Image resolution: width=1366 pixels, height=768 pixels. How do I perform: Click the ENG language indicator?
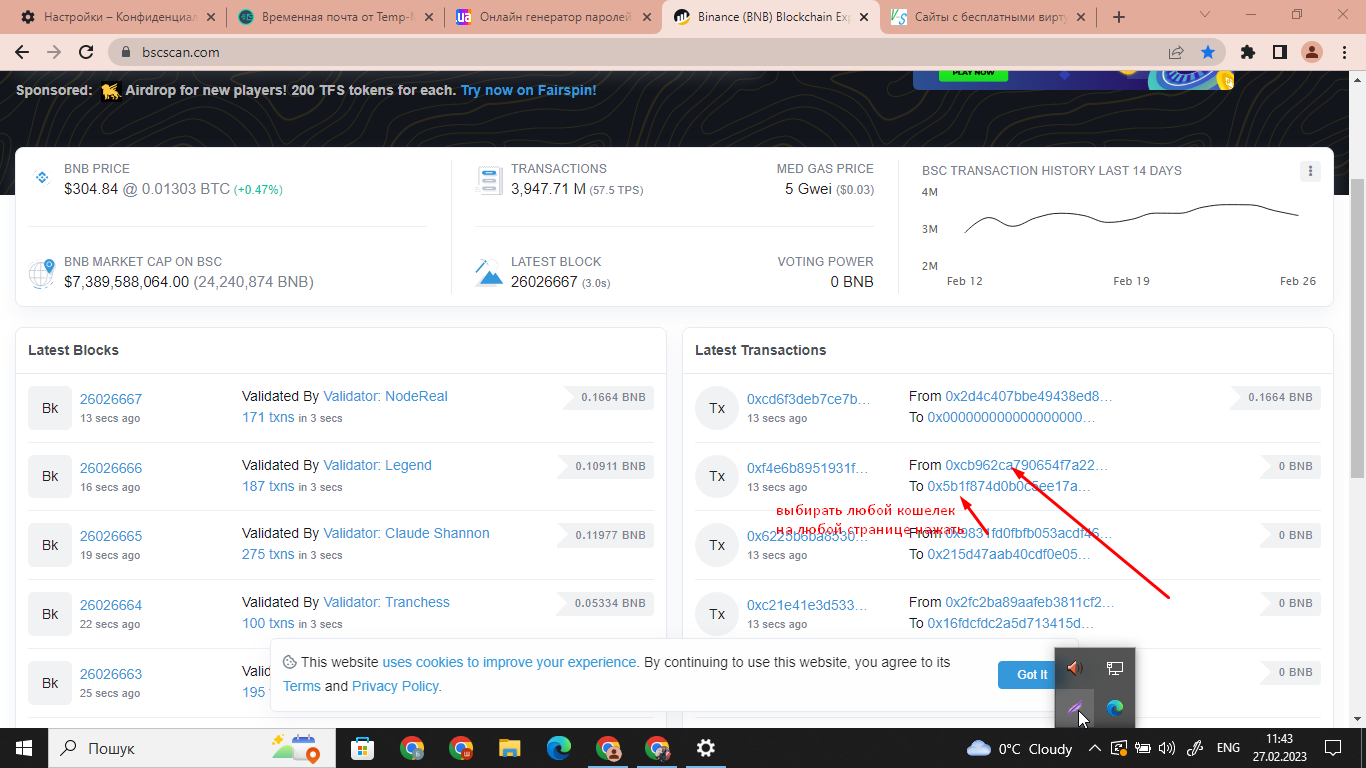point(1228,748)
